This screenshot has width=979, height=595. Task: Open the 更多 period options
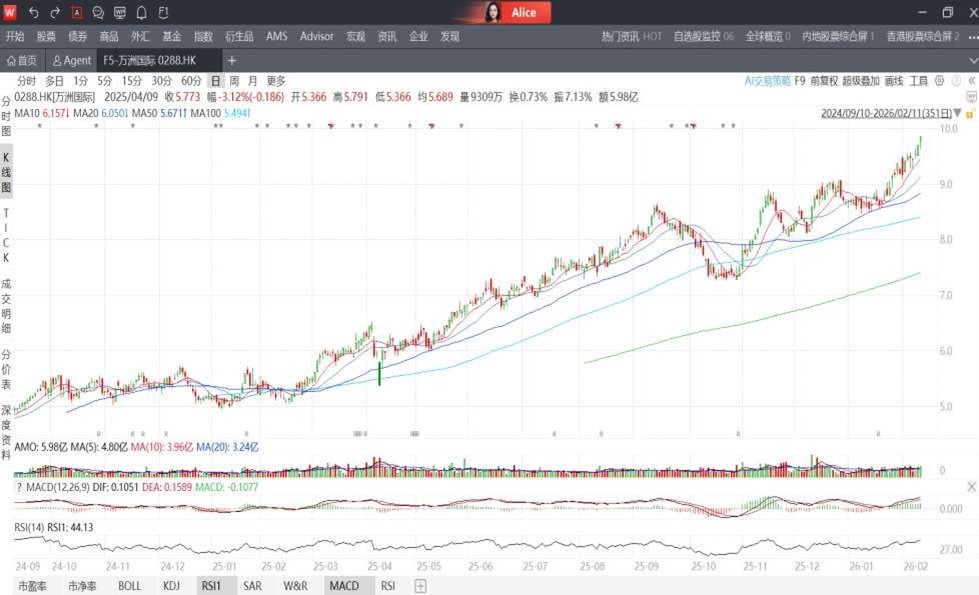276,81
